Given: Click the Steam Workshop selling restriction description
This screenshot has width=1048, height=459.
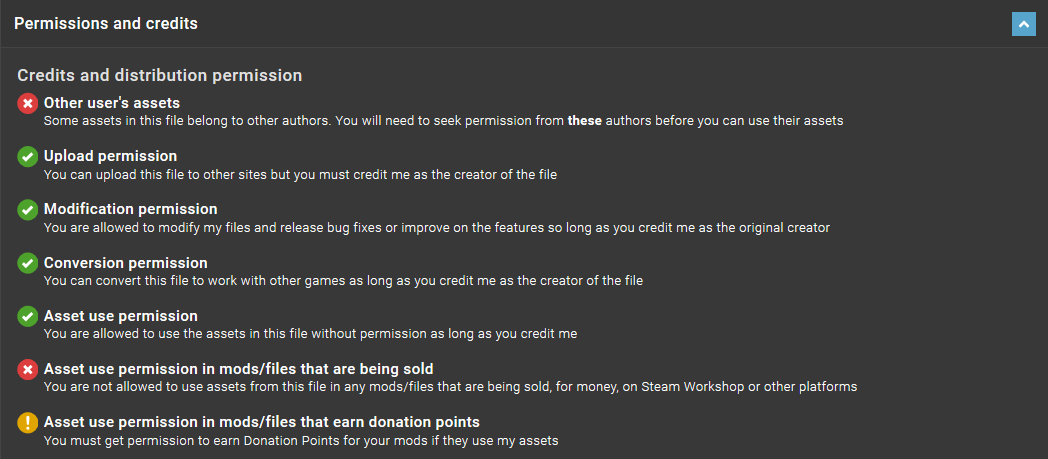Looking at the screenshot, I should [x=450, y=386].
